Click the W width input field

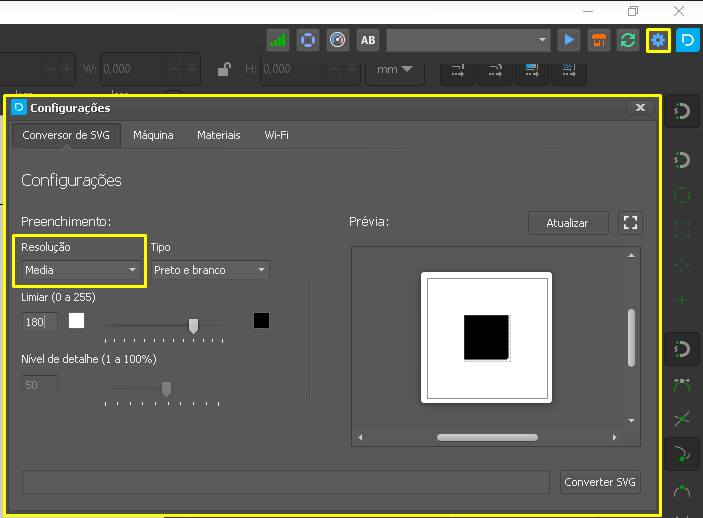(x=133, y=69)
